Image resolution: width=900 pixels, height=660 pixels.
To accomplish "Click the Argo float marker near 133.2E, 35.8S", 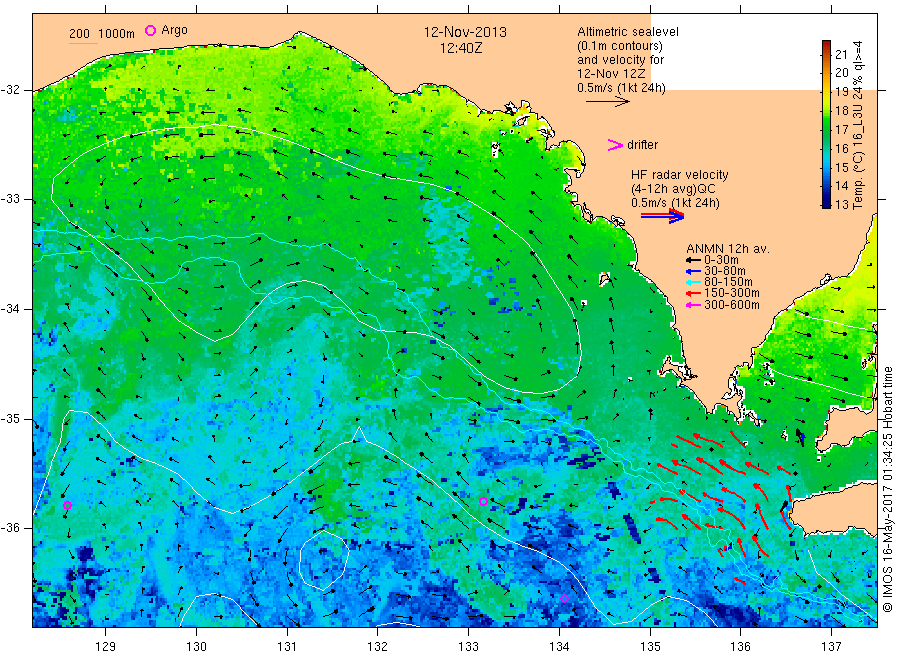I will click(483, 502).
